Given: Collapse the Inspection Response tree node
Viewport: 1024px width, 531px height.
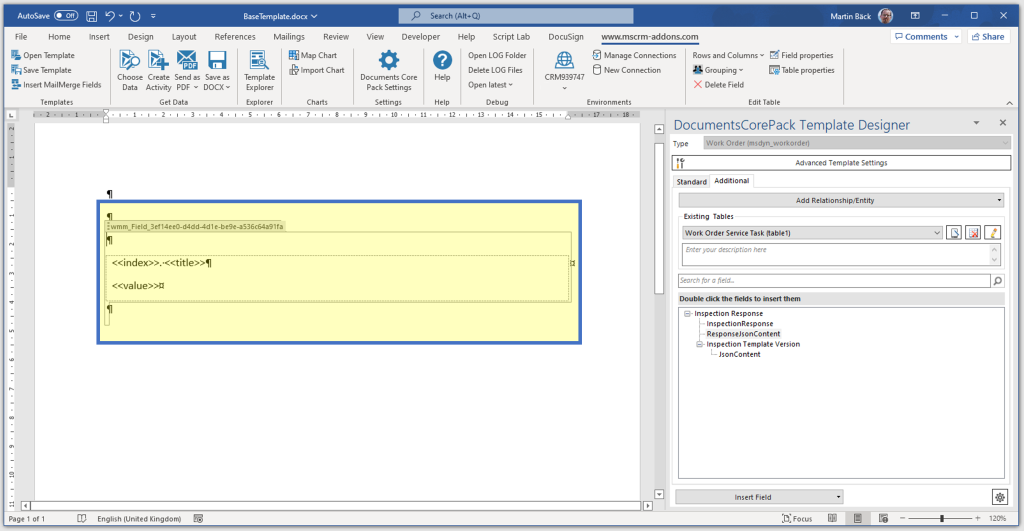Looking at the screenshot, I should pyautogui.click(x=687, y=314).
